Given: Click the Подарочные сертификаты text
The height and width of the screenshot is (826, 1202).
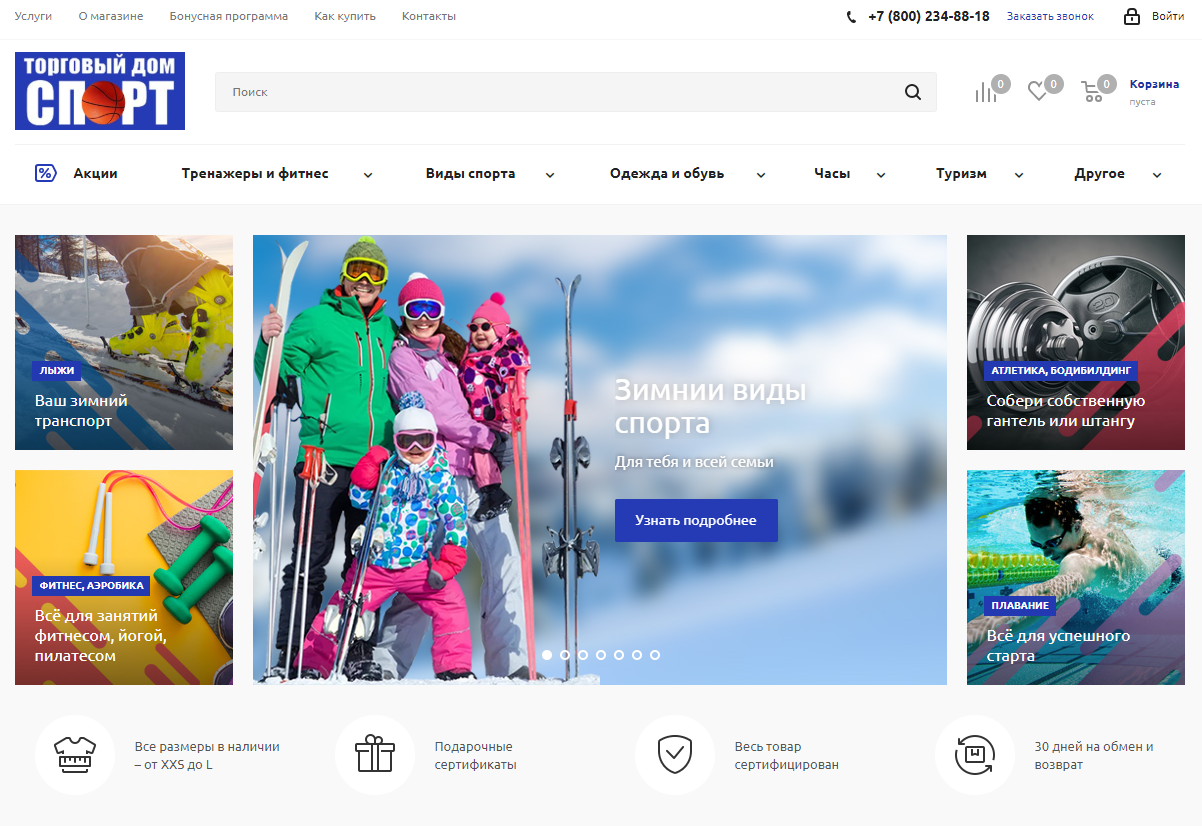Looking at the screenshot, I should point(476,755).
